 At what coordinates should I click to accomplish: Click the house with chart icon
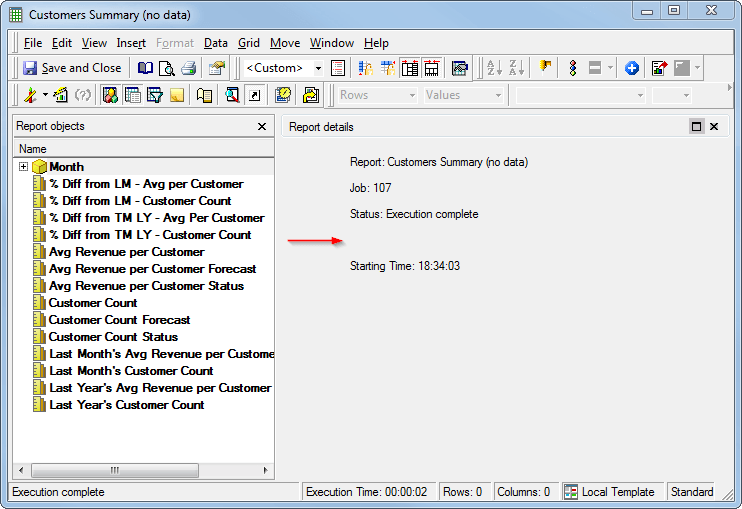pos(60,95)
